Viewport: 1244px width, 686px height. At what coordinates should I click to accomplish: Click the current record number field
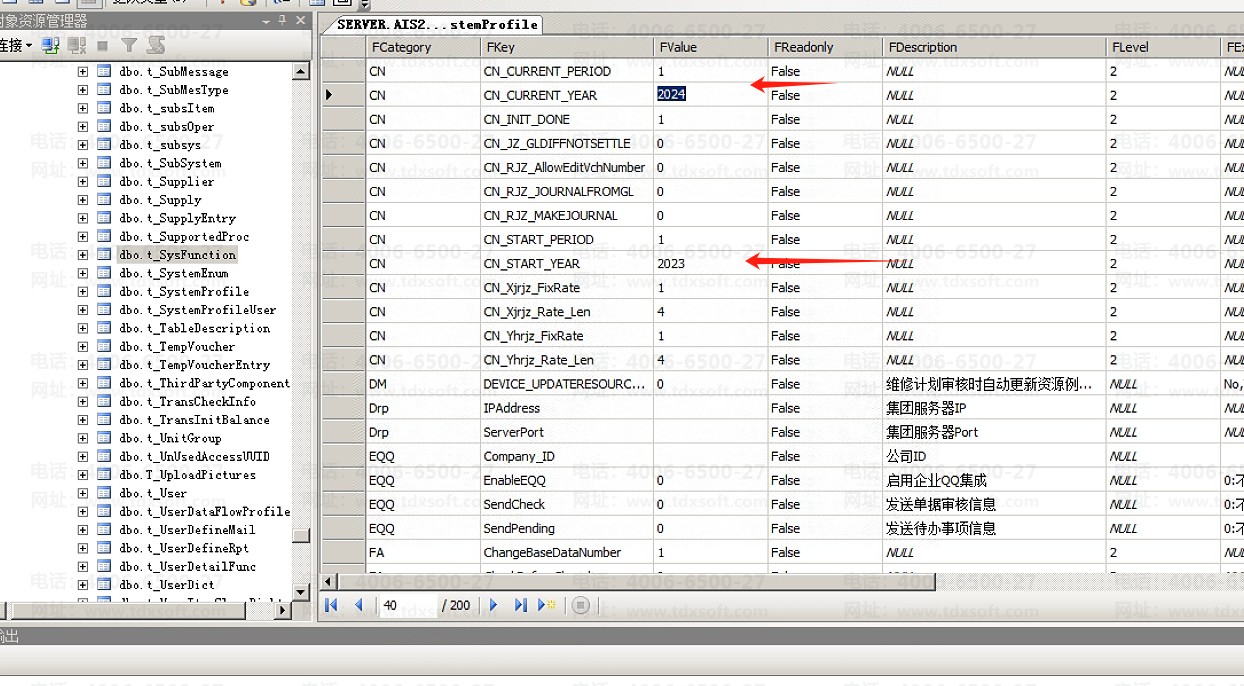tap(405, 605)
